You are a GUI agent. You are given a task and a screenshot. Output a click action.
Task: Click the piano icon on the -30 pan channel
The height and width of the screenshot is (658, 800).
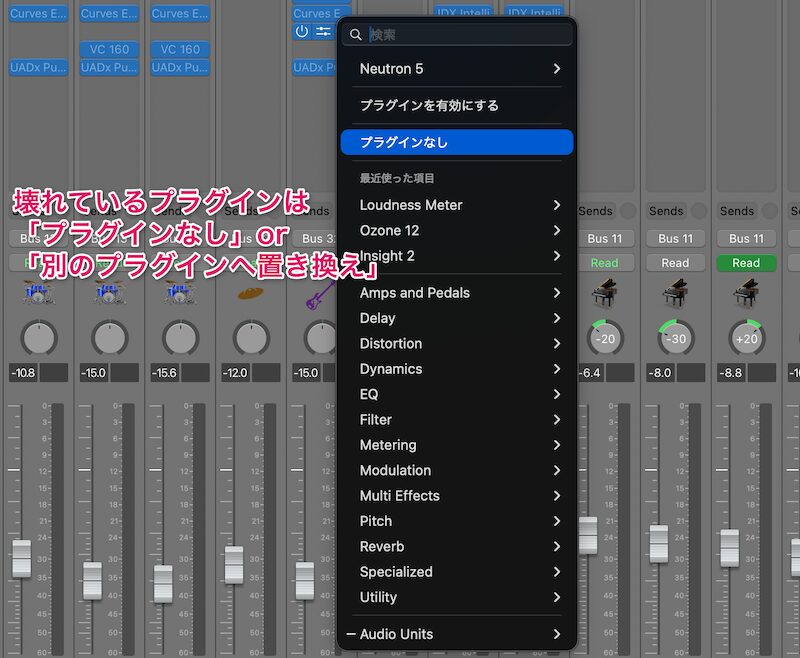point(675,294)
